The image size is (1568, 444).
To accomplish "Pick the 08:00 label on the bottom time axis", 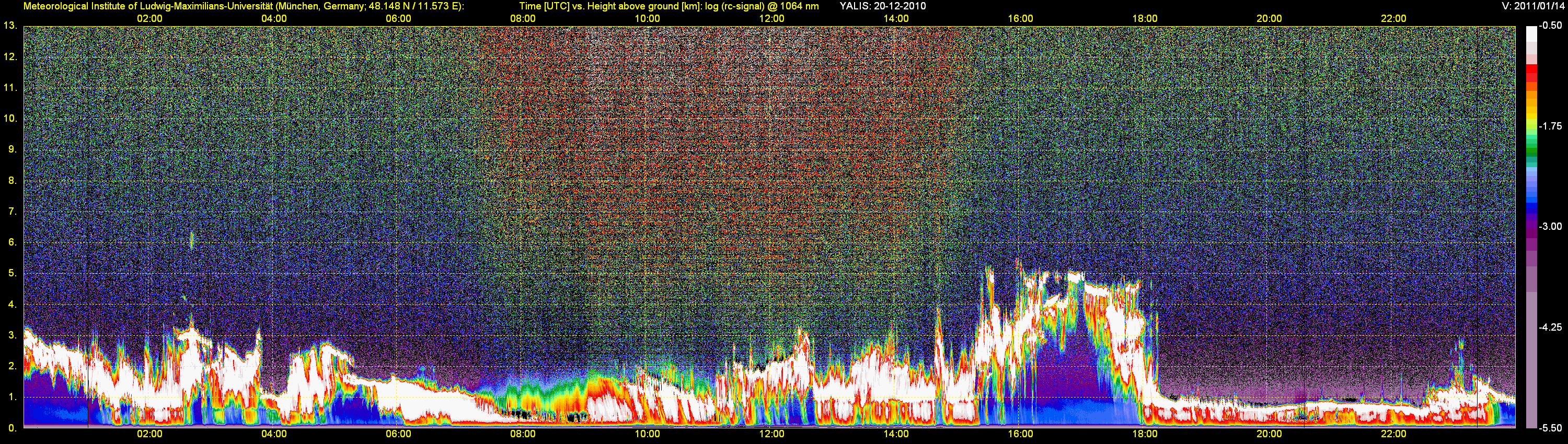I will (523, 434).
